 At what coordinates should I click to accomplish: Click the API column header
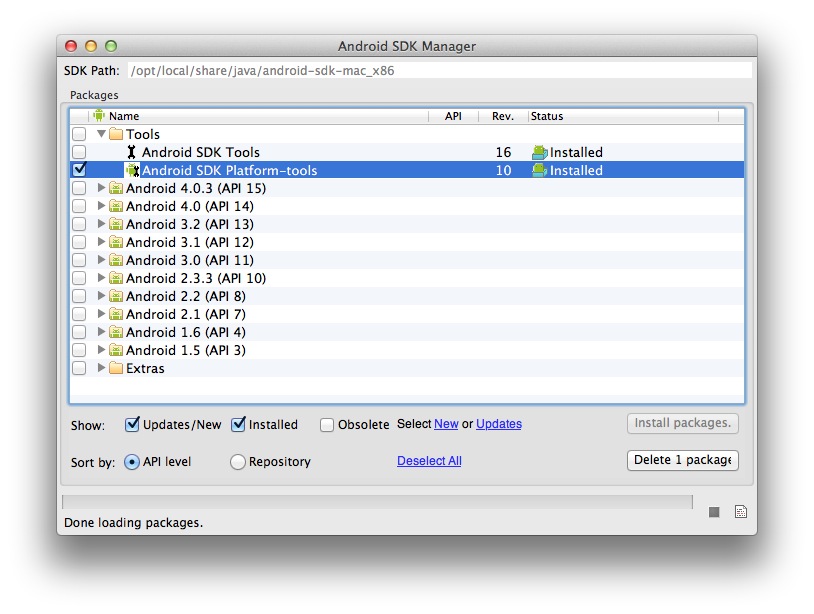click(453, 116)
